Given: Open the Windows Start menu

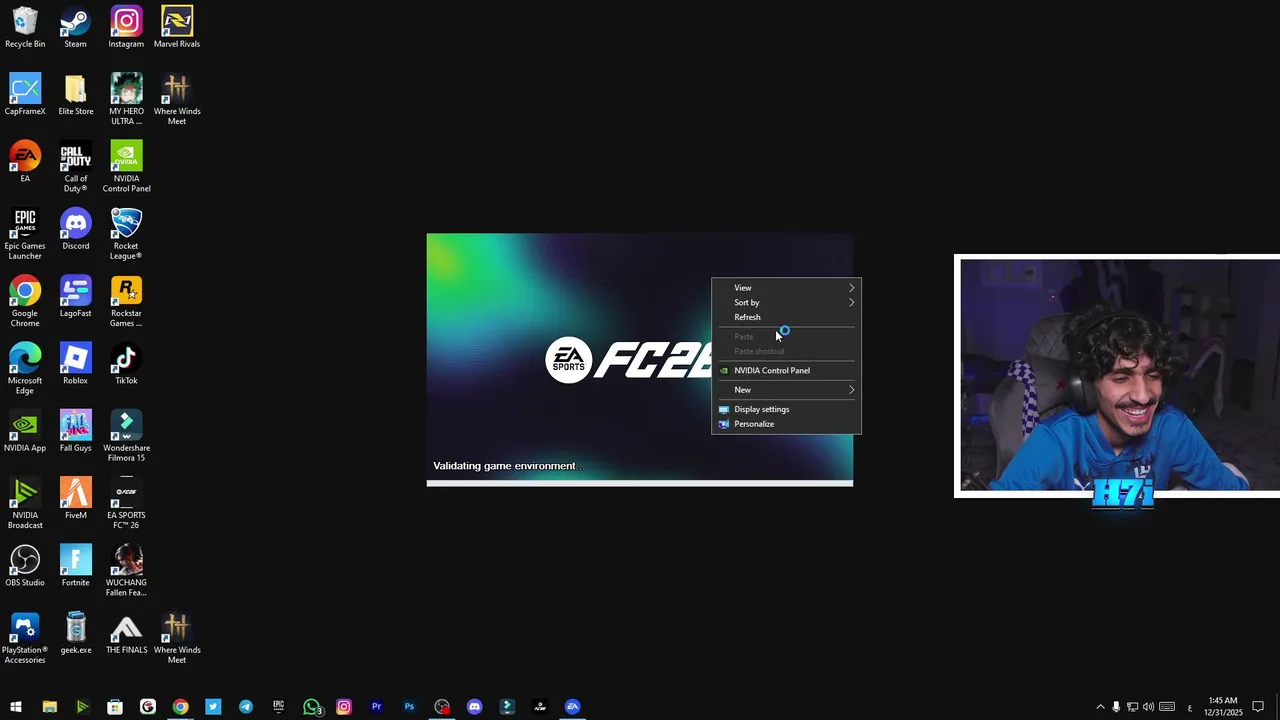Looking at the screenshot, I should [16, 707].
